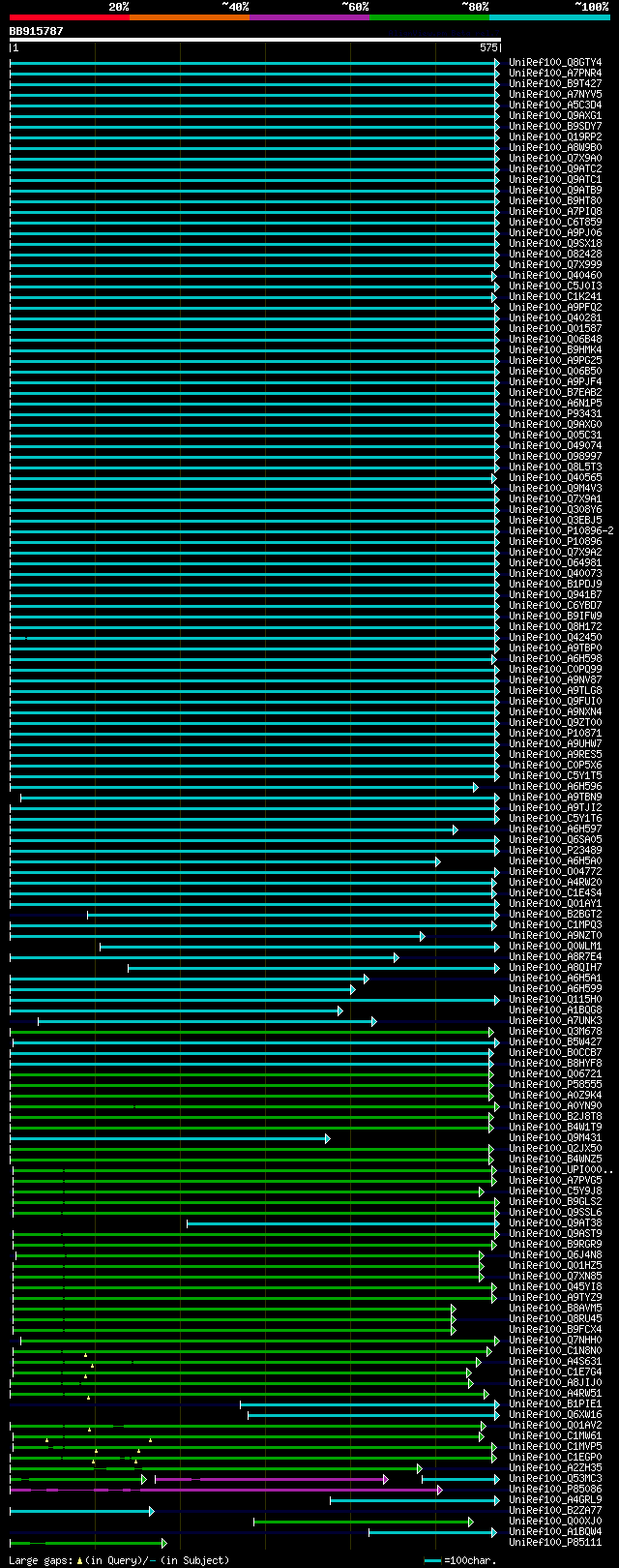Click the UniRef100_Q8H172 hit label
Image resolution: width=619 pixels, height=1568 pixels.
click(x=555, y=626)
